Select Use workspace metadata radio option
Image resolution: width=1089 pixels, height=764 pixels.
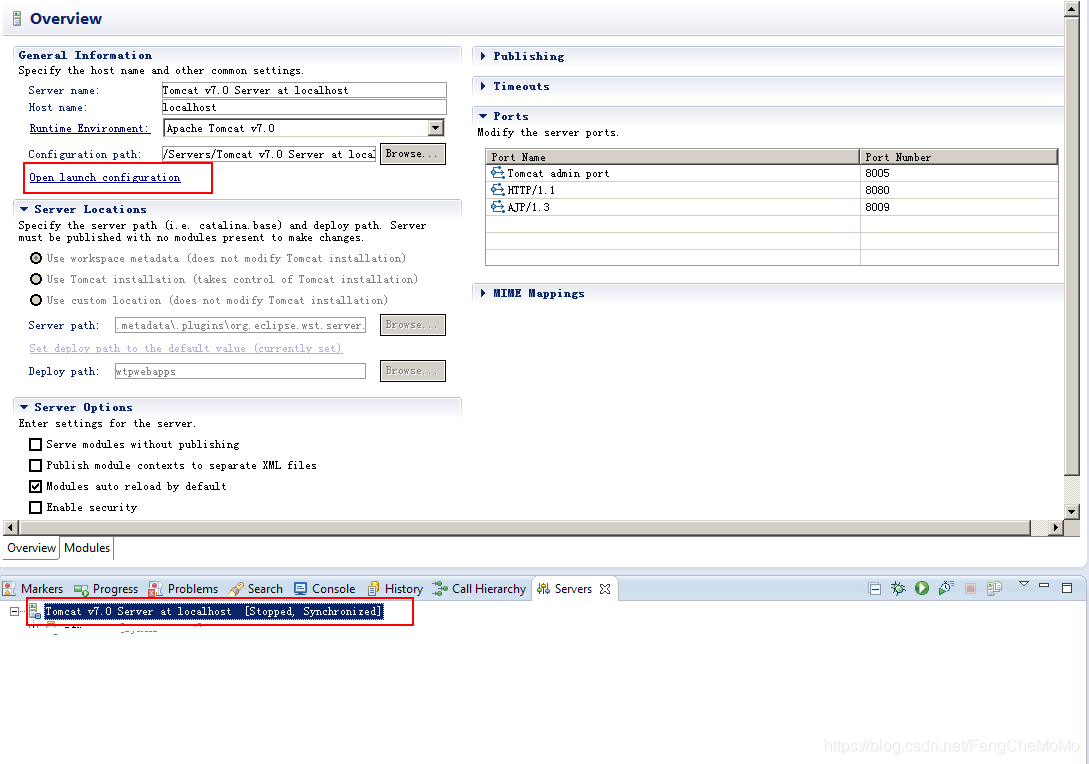(x=36, y=258)
